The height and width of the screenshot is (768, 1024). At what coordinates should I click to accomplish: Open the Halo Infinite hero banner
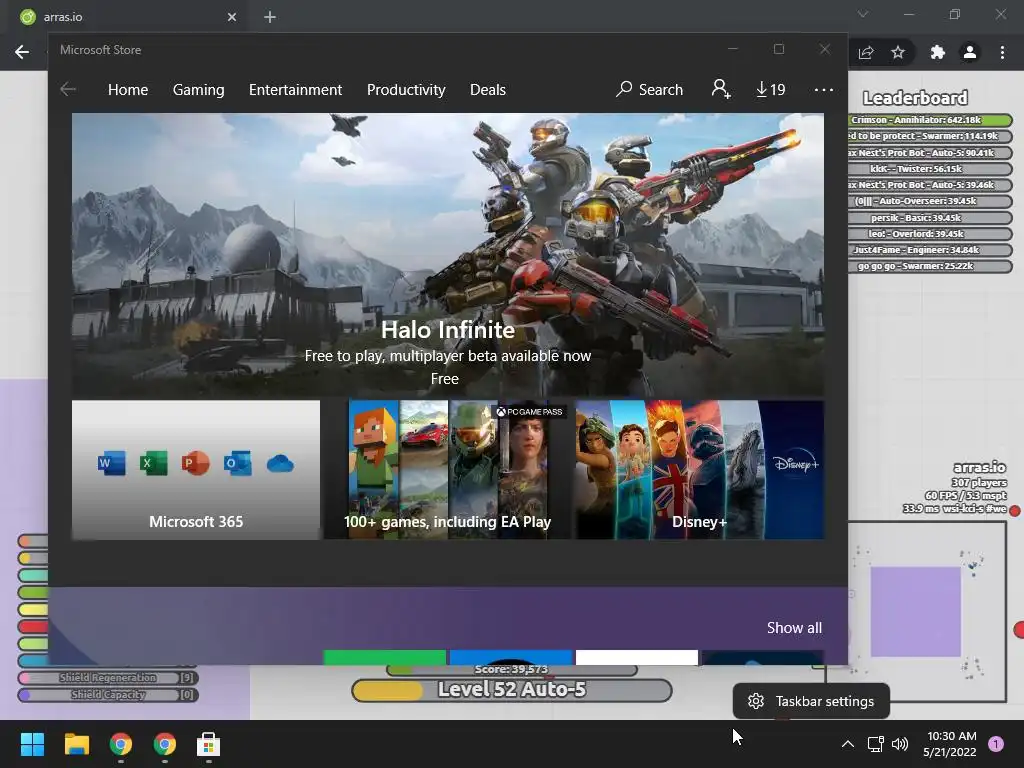point(448,255)
